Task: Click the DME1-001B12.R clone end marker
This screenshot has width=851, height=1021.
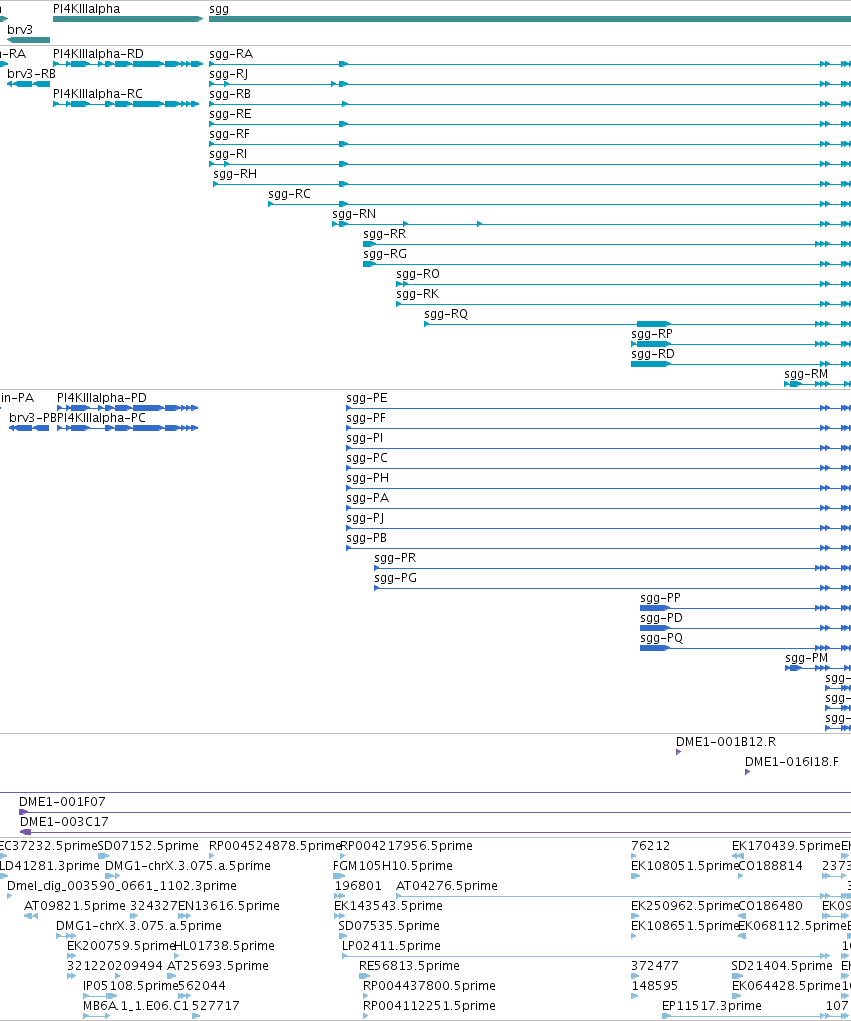Action: [x=678, y=752]
